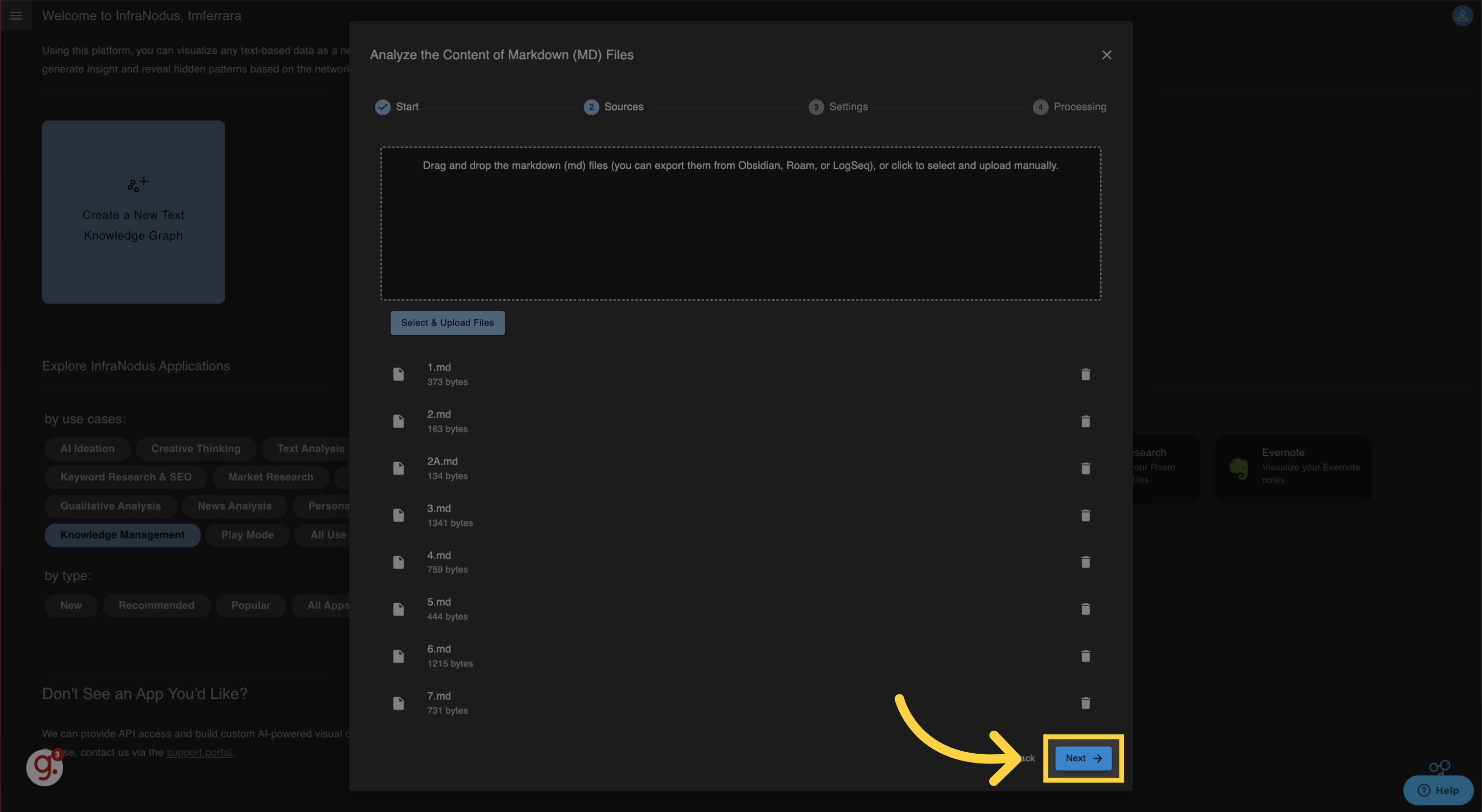Open the hamburger menu
The image size is (1482, 812).
coord(16,16)
